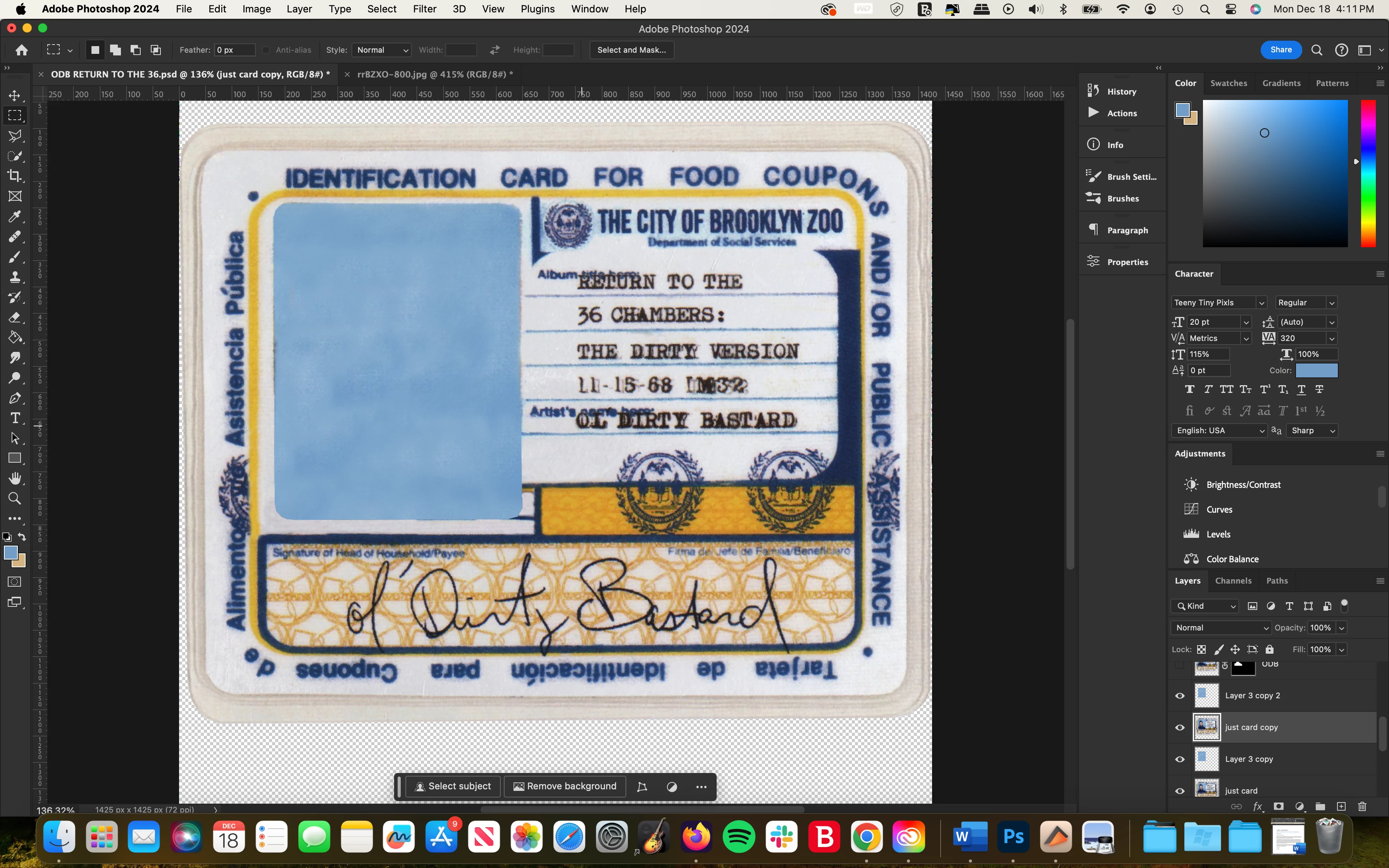Screen dimensions: 1389x868
Task: Expand the Teeny Tiny Pixls font dropdown
Action: coord(1261,303)
